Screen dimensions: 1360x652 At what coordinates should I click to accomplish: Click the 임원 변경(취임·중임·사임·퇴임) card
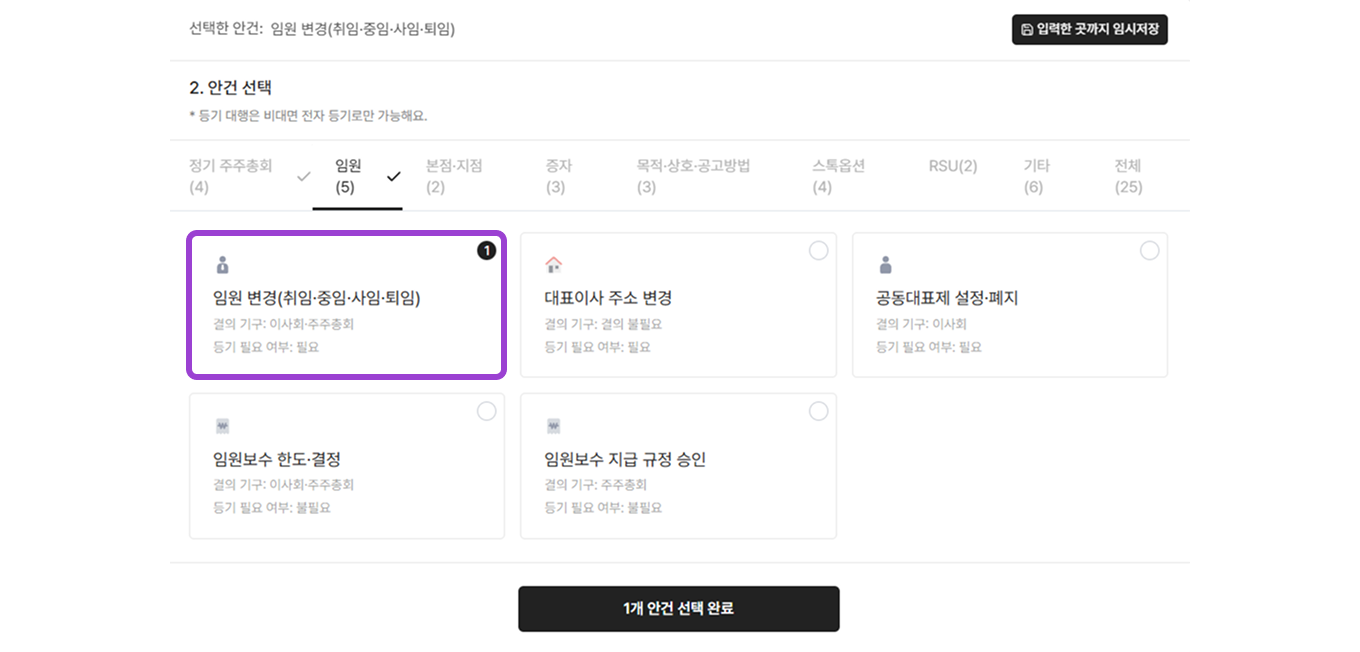(346, 305)
